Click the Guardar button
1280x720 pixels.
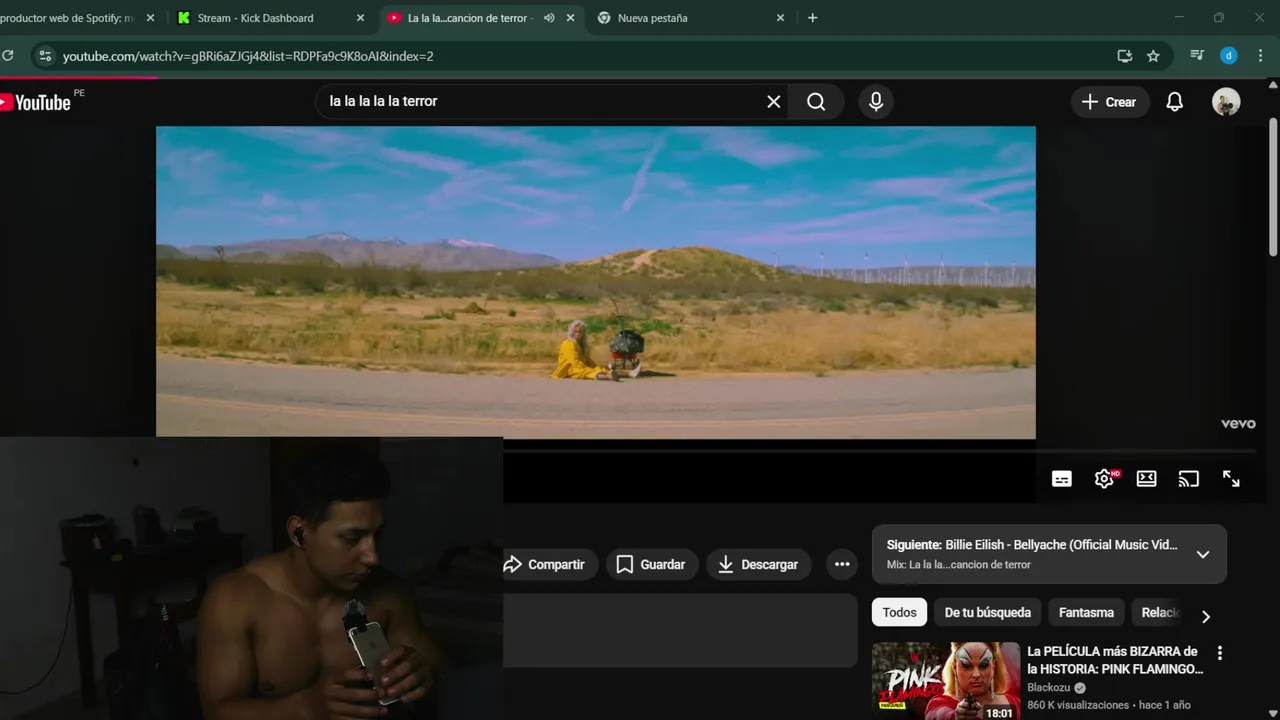pos(651,564)
